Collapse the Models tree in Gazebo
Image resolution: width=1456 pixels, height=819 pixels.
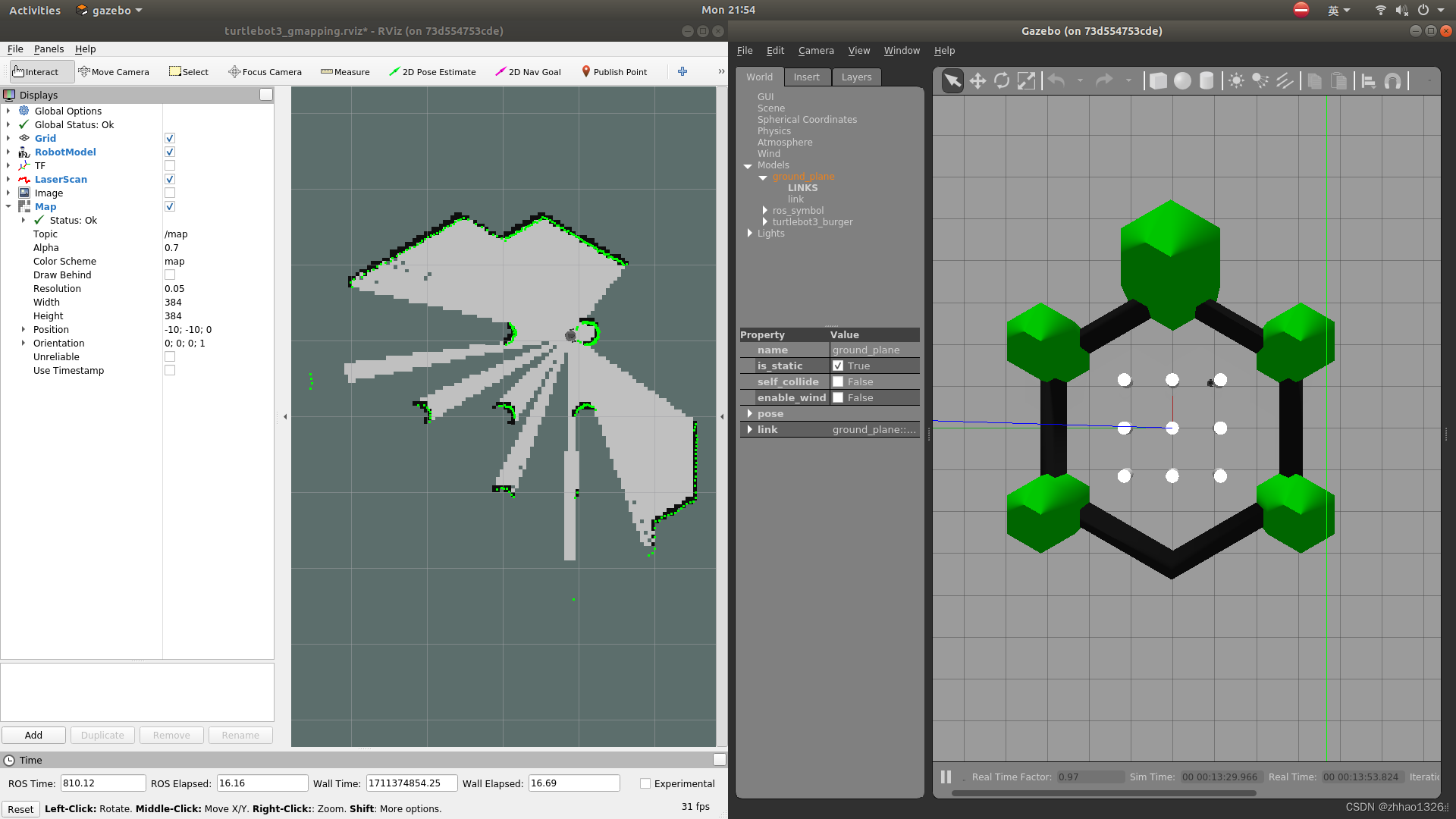pos(748,165)
